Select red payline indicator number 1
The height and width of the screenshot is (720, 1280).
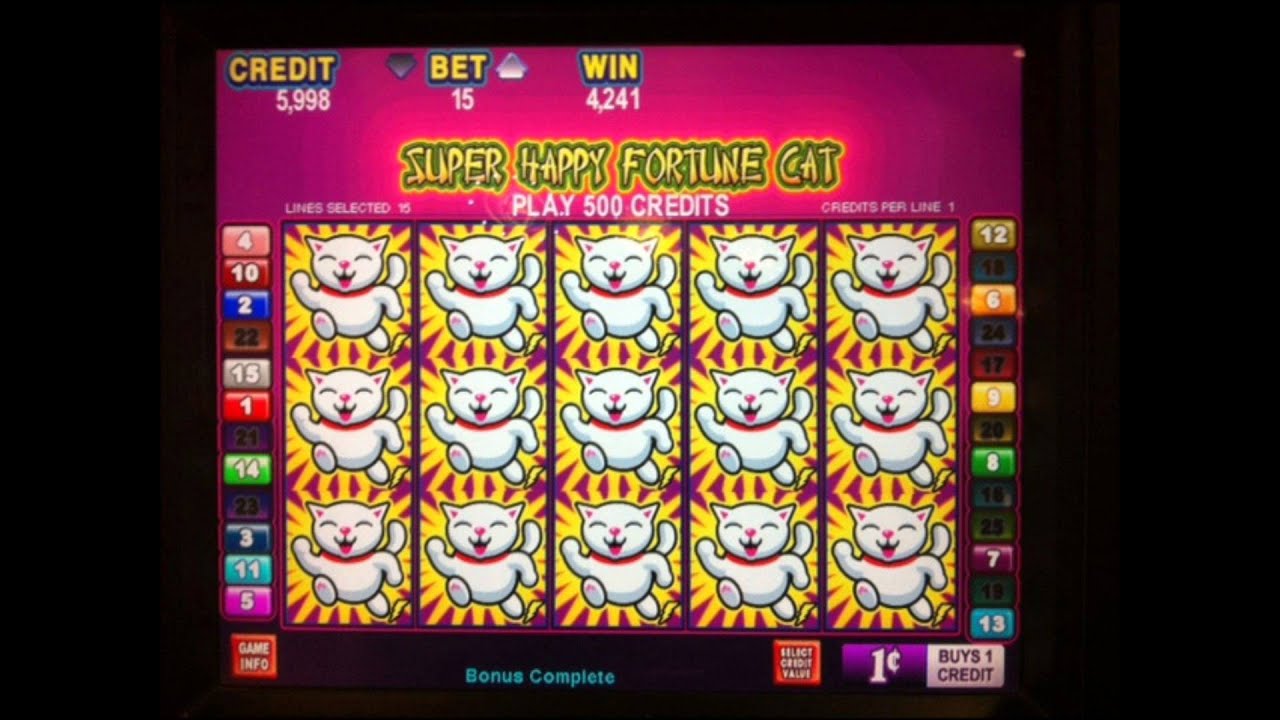click(x=246, y=406)
